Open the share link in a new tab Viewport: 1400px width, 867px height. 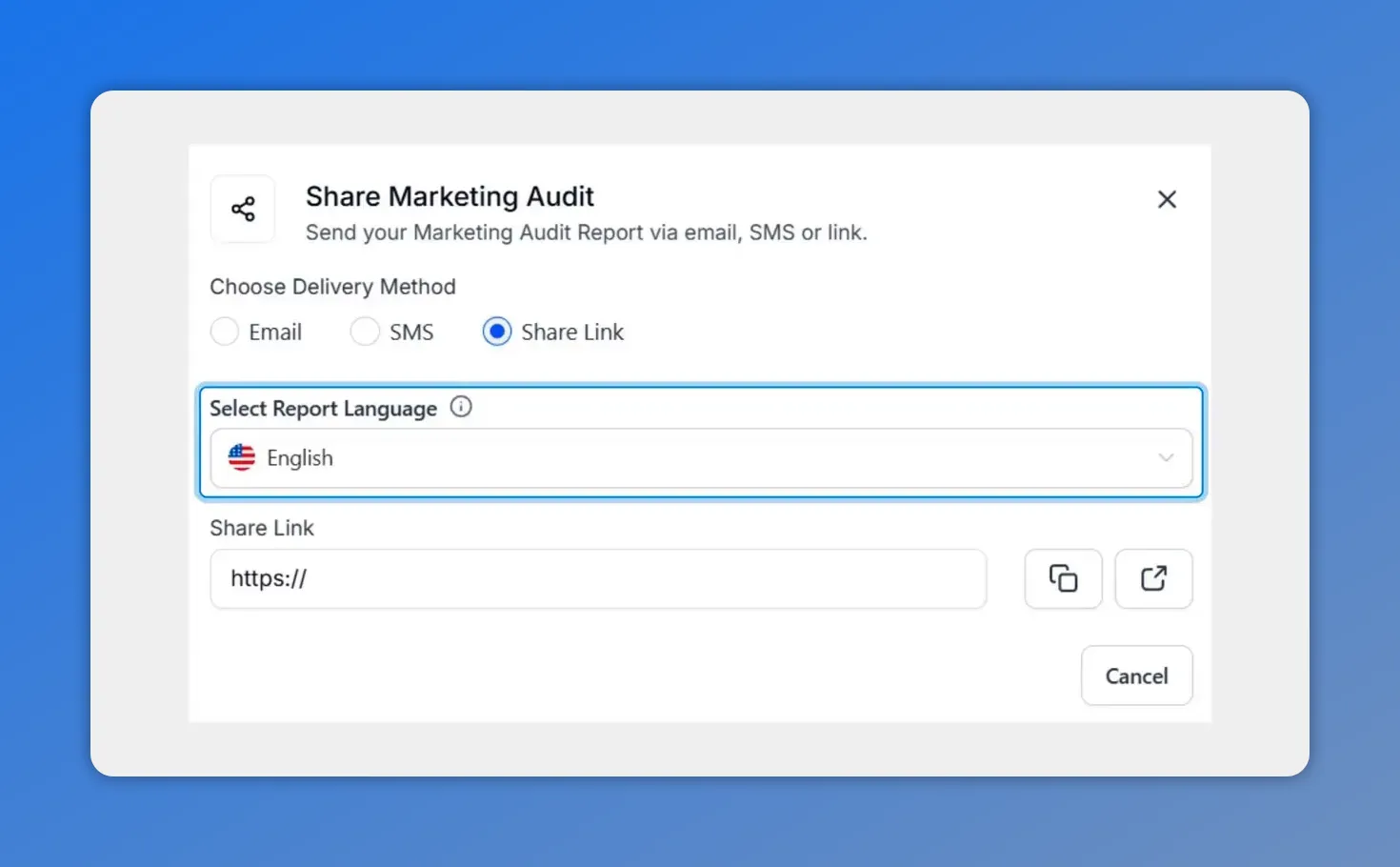[1153, 578]
